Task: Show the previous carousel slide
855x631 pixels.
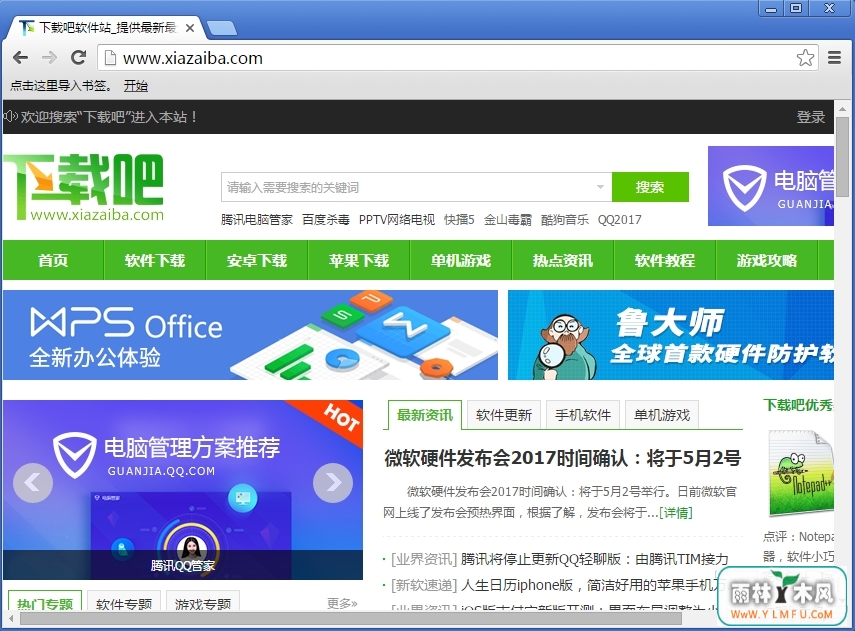Action: click(x=33, y=483)
